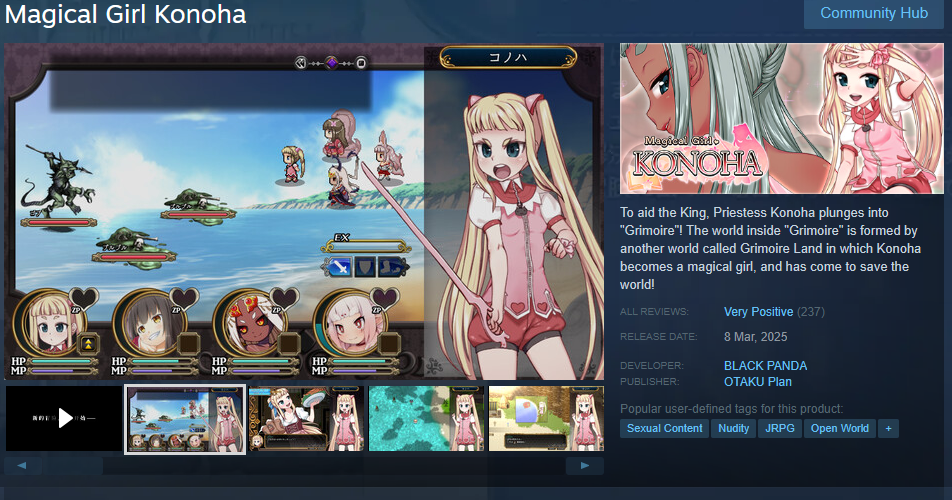Select the teal forest map screenshot thumbnail

click(426, 419)
